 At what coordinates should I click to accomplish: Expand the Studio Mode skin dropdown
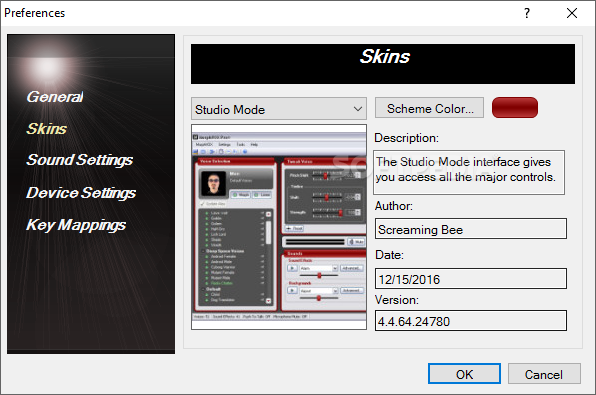coord(279,109)
